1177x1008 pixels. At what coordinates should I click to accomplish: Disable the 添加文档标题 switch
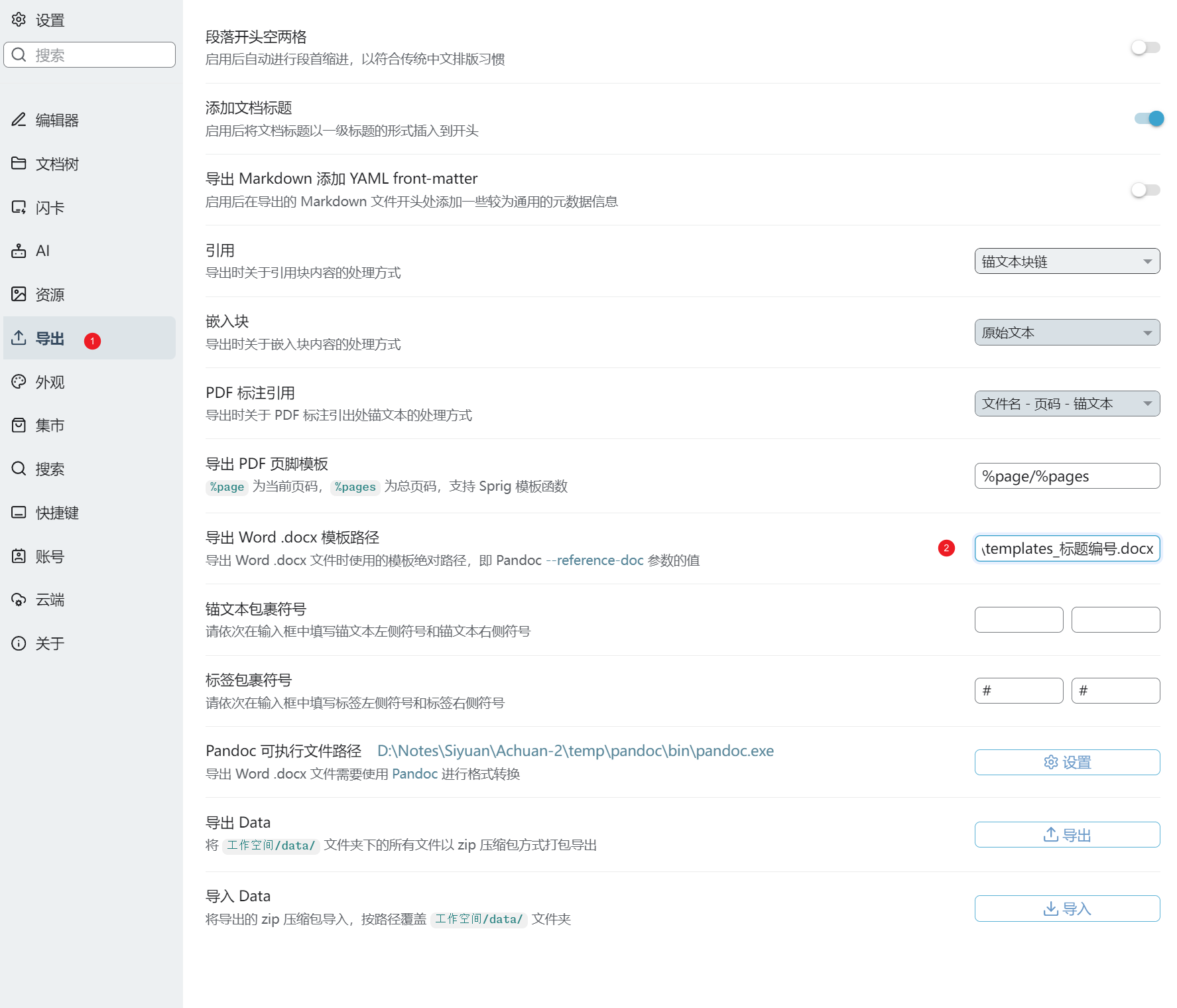[x=1148, y=119]
